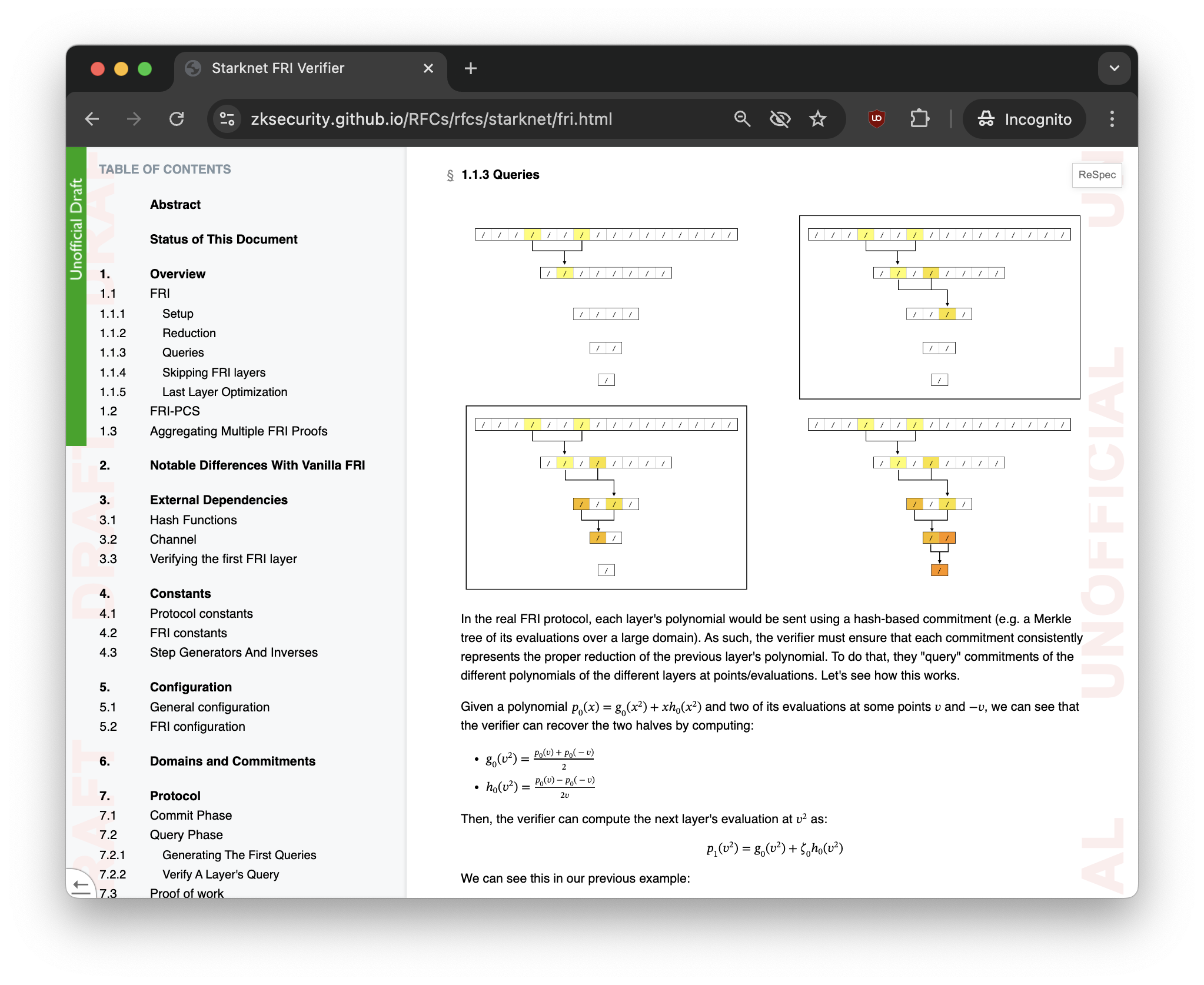Jump to Notable Differences With Vanilla FRI
The image size is (1204, 985).
coord(257,465)
